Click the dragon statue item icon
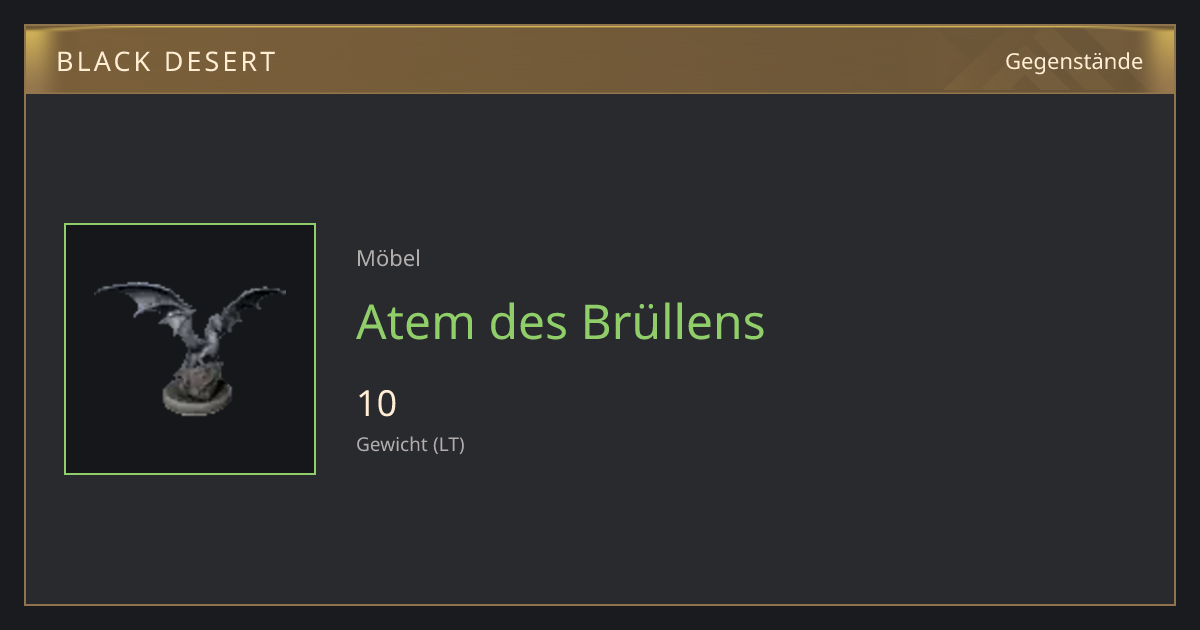The image size is (1200, 630). [x=190, y=349]
